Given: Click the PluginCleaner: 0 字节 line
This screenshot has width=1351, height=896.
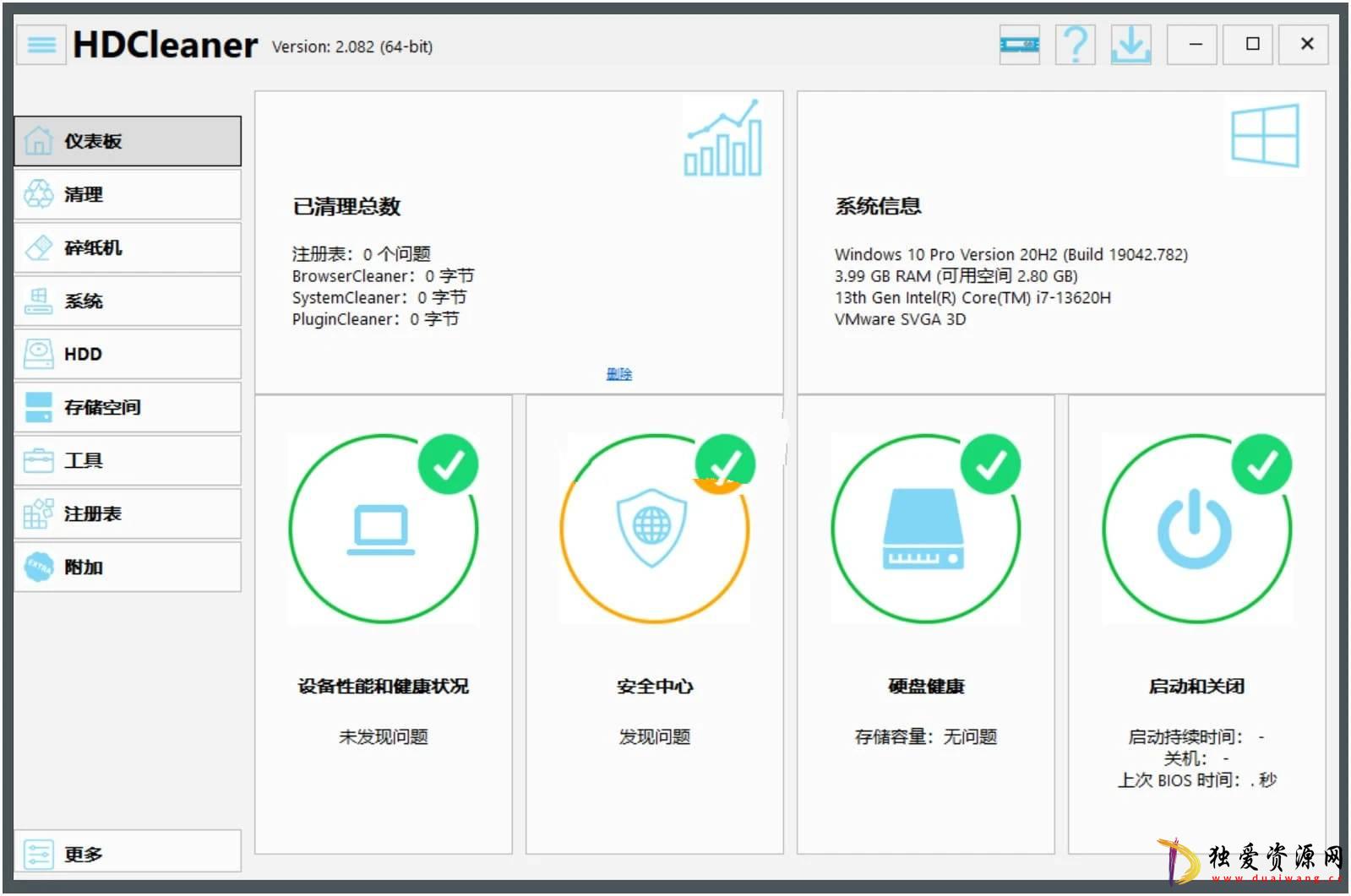Looking at the screenshot, I should point(376,319).
